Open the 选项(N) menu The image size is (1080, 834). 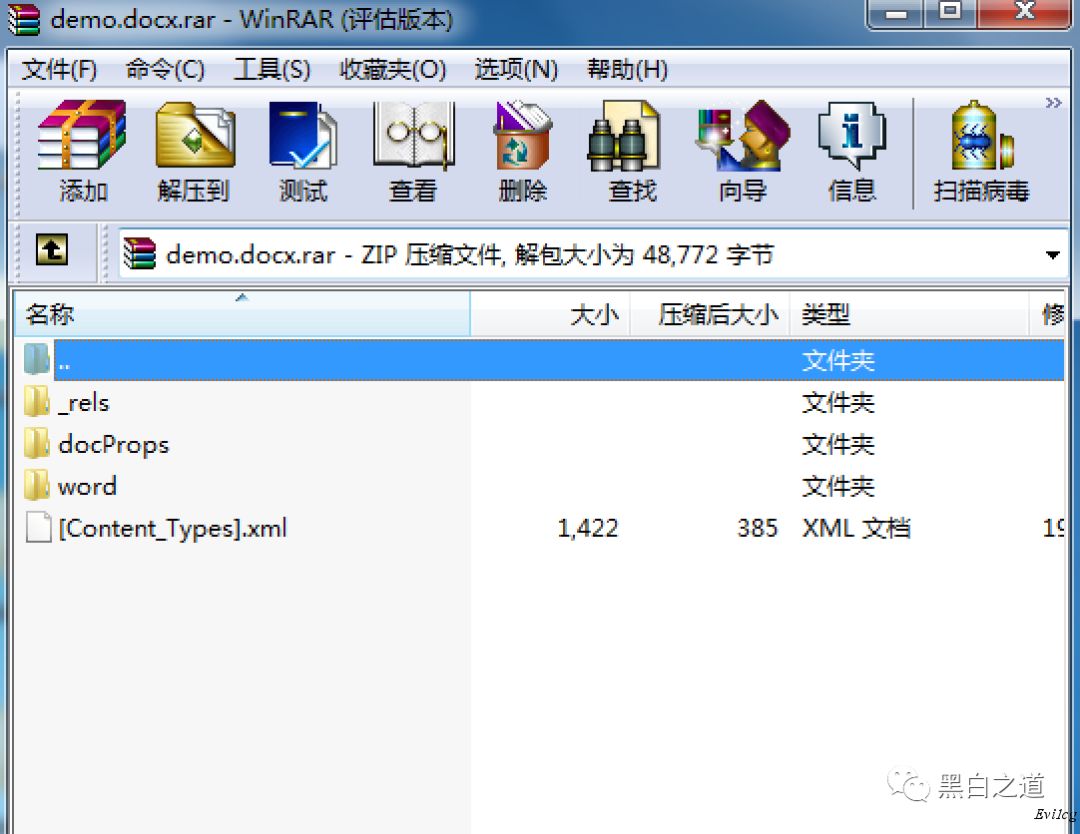point(516,69)
